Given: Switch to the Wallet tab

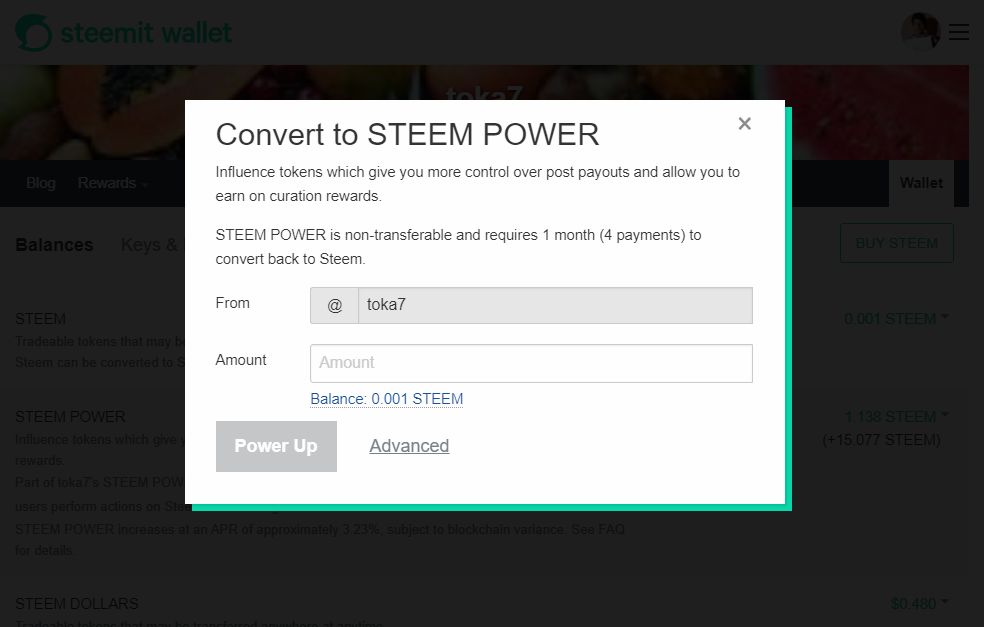Looking at the screenshot, I should click(921, 183).
